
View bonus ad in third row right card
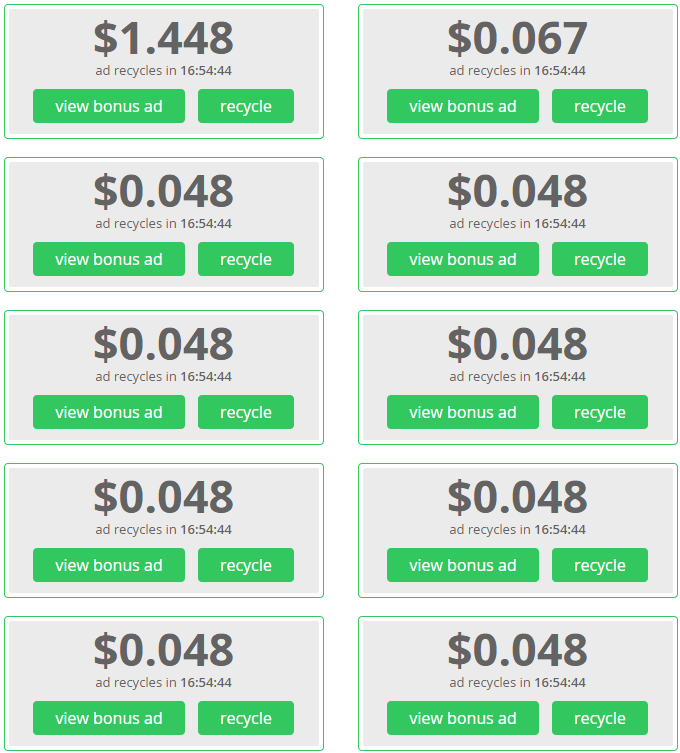pyautogui.click(x=462, y=412)
